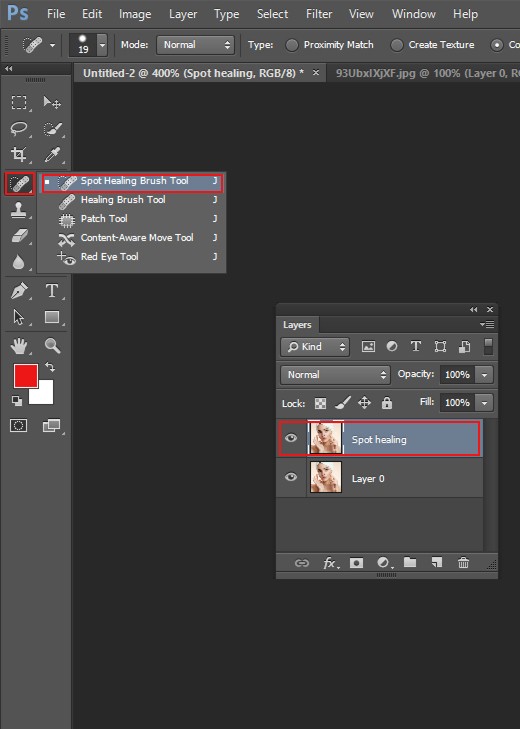Open the Opacity slider dropdown arrow
The image size is (520, 729).
pos(484,375)
